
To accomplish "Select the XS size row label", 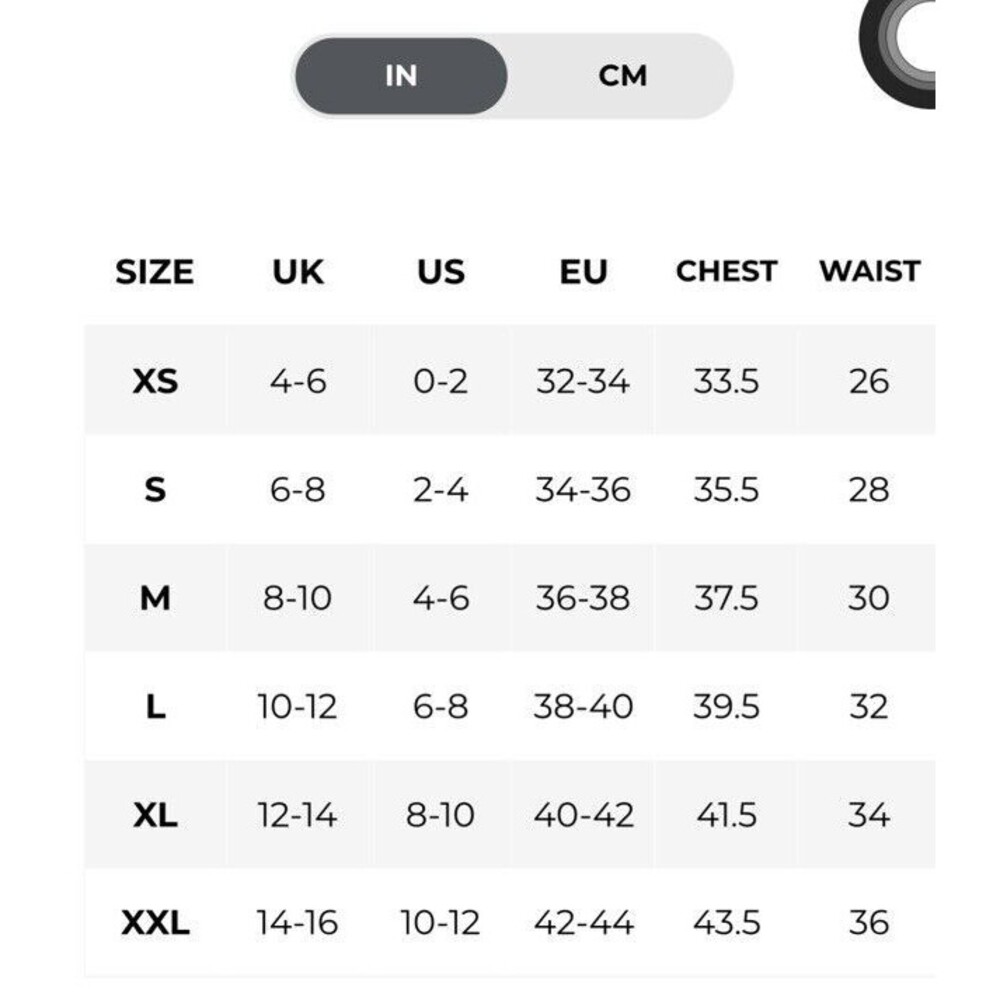I will (x=155, y=381).
